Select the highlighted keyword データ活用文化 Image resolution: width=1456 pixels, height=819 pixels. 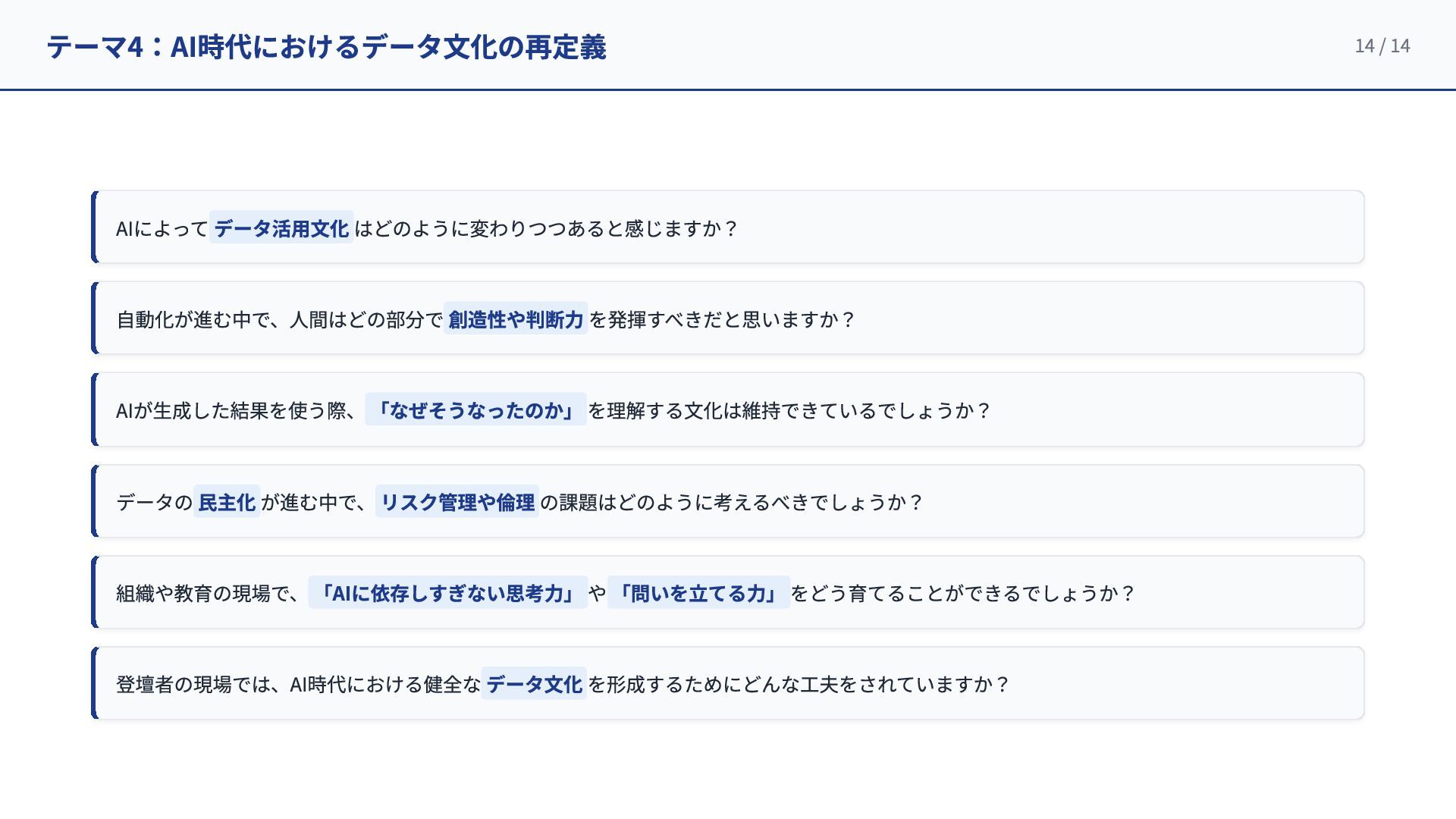[x=281, y=228]
